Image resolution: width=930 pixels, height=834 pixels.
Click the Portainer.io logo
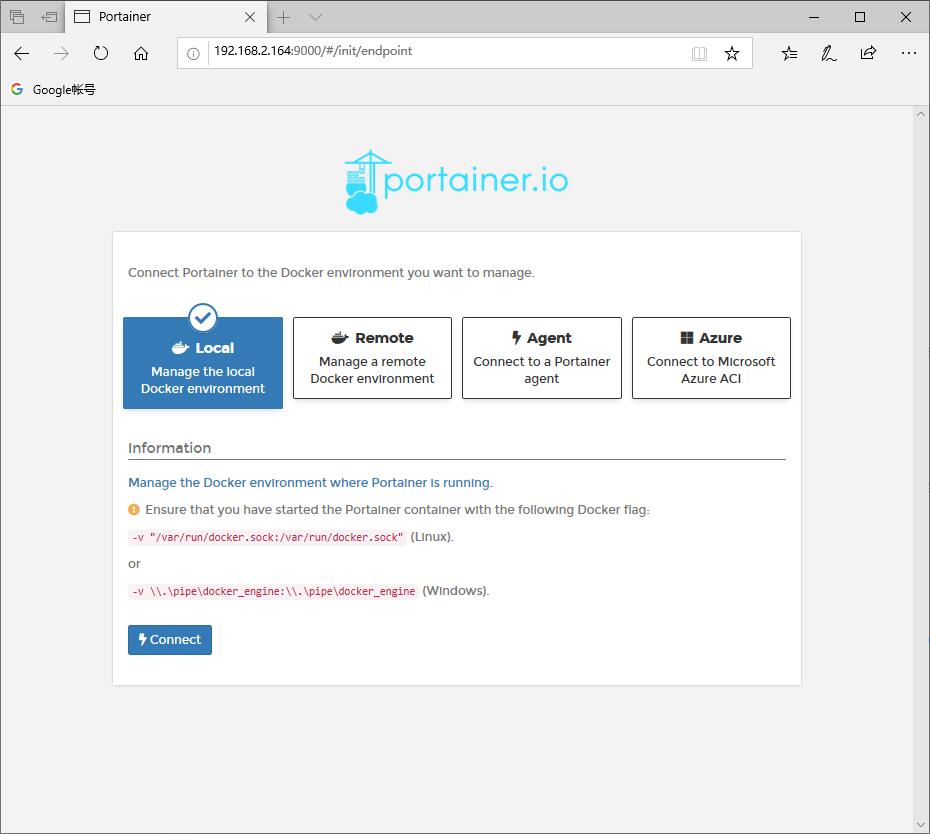tap(456, 182)
